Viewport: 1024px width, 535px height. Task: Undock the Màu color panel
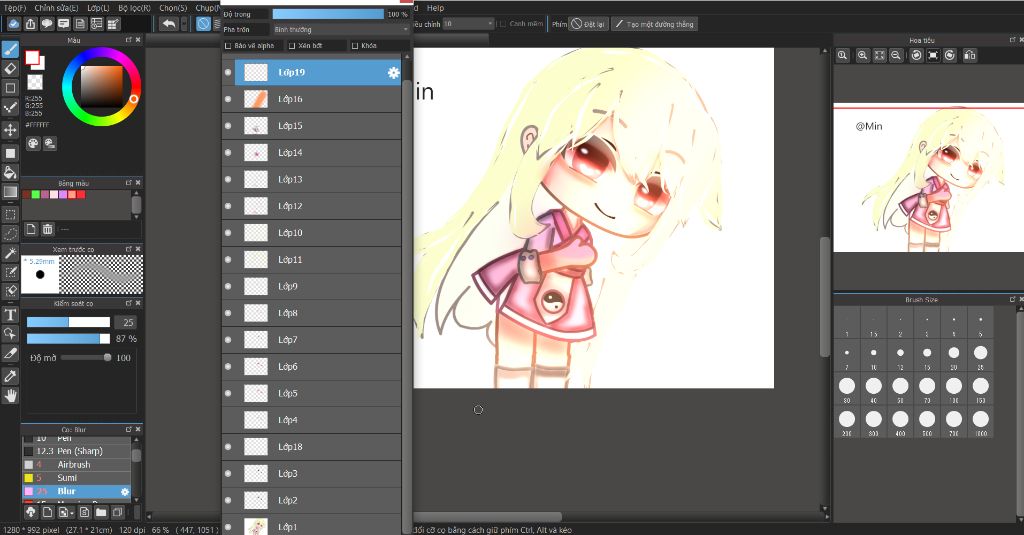[129, 40]
